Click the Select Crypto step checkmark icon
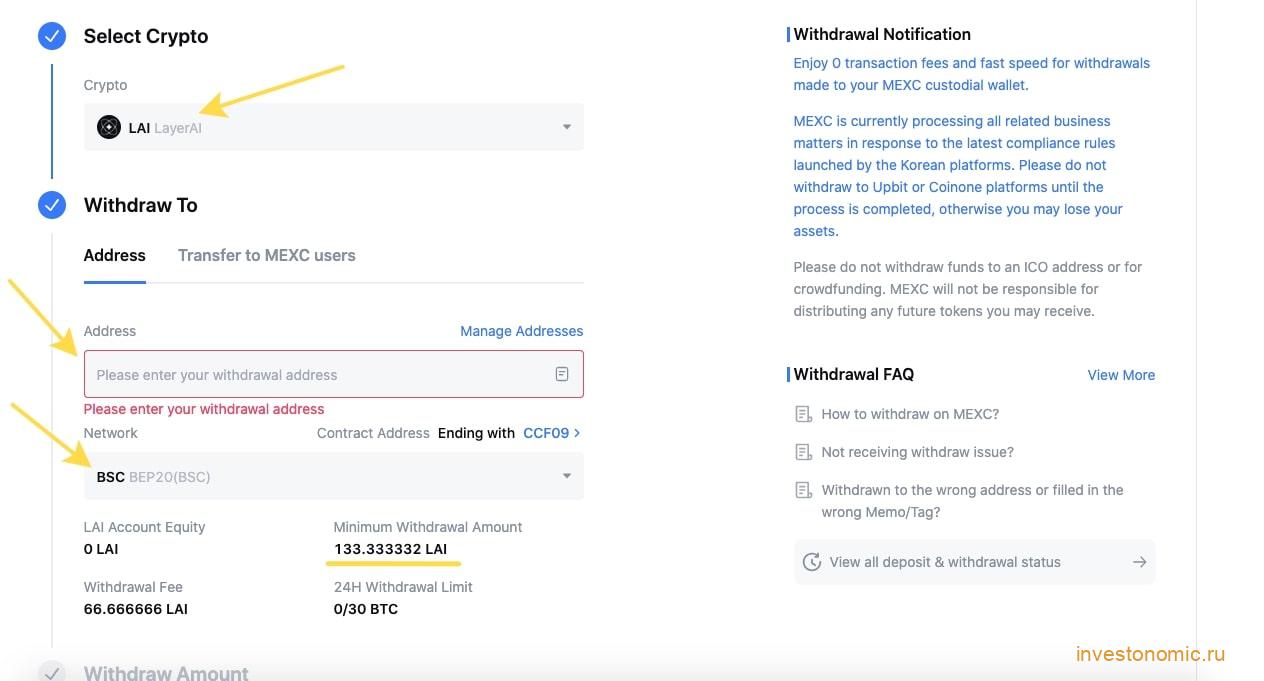1264x681 pixels. (x=52, y=36)
